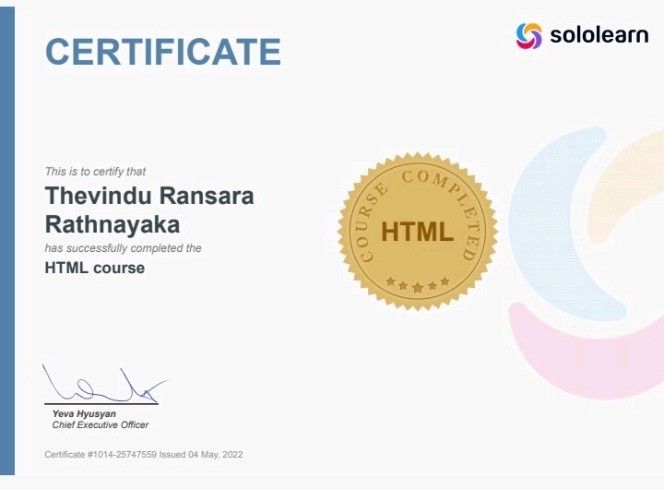The image size is (664, 490).
Task: Click the handwritten CEO signature
Action: 100,386
